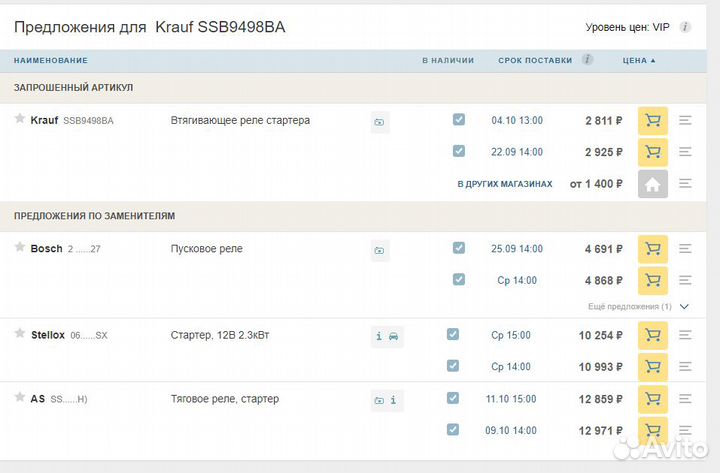
Task: Open other stores home icon button
Action: pos(652,184)
